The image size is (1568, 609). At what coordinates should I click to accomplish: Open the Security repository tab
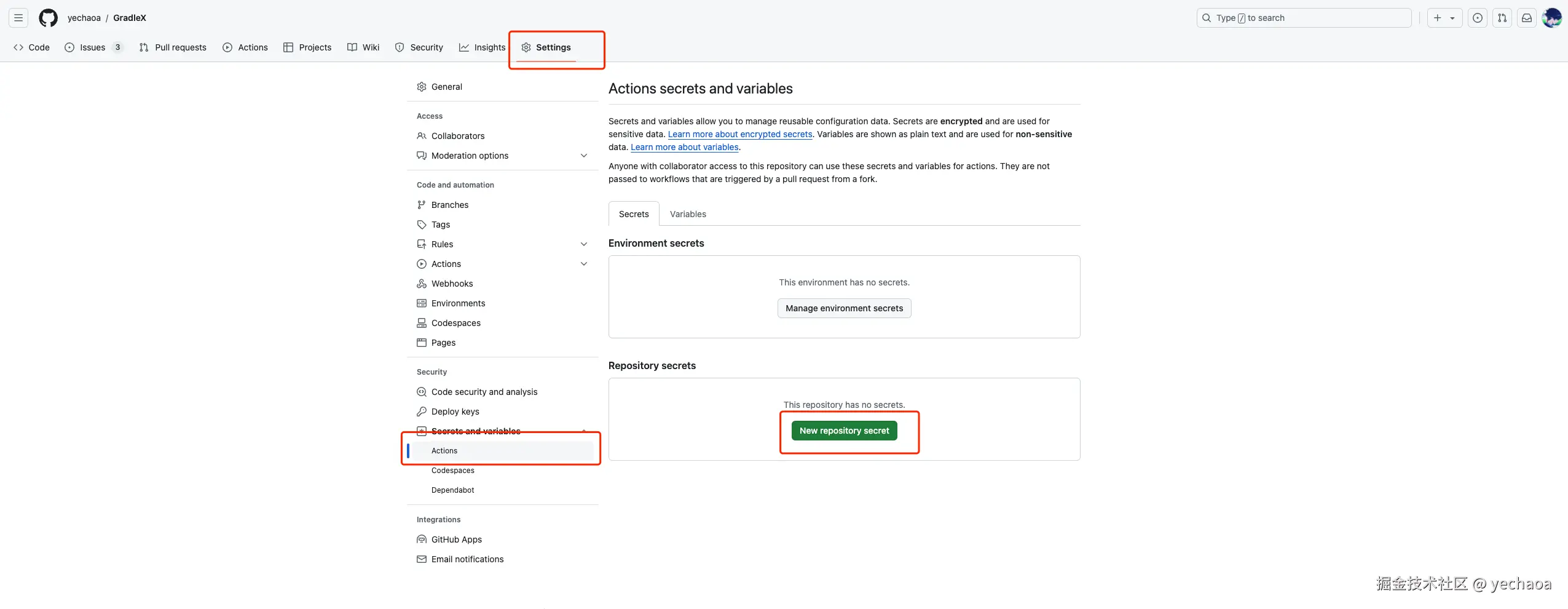419,47
